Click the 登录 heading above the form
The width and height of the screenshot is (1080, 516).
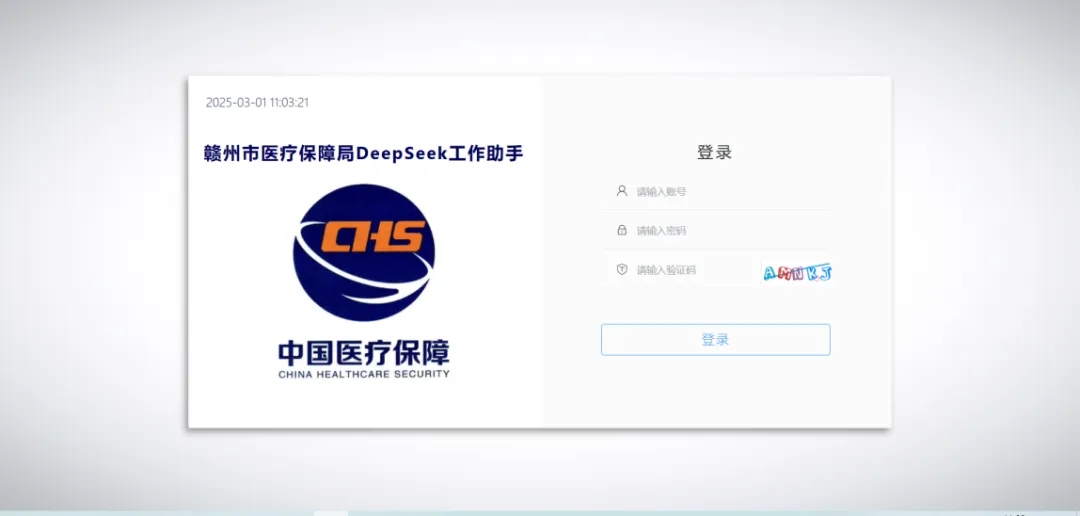coord(714,152)
